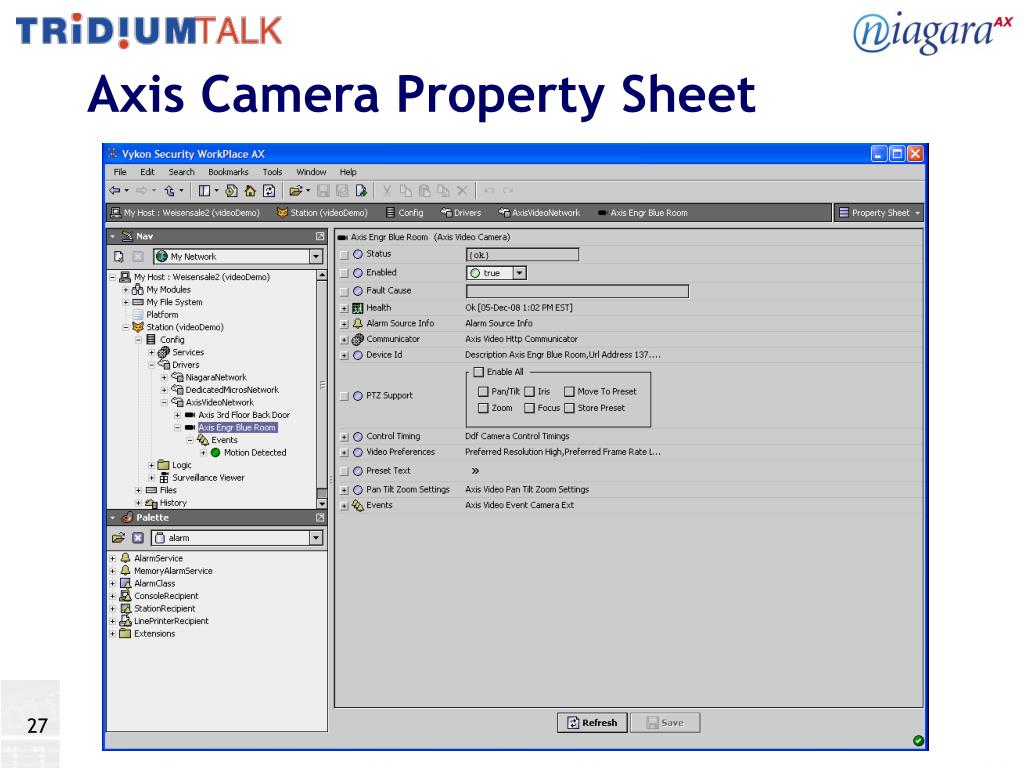This screenshot has height=768, width=1024.
Task: Select Surveillance Viewer in the nav tree
Action: [208, 477]
